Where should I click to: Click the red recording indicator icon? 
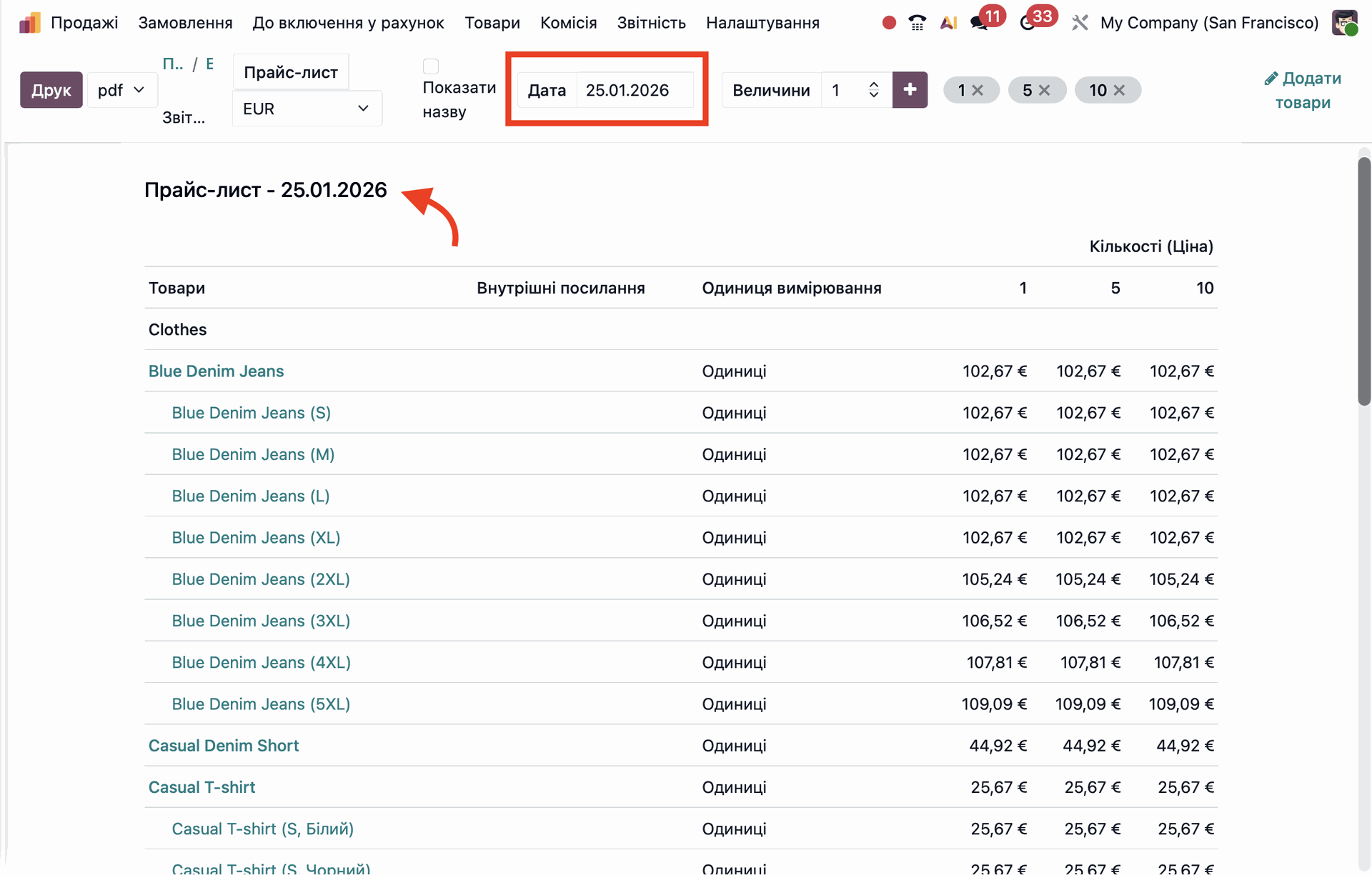tap(889, 23)
